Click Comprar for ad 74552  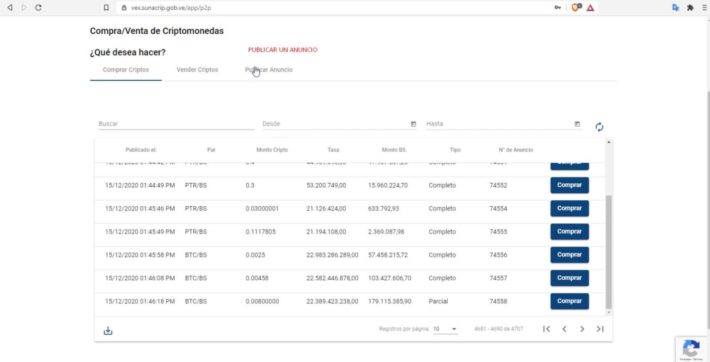[x=569, y=185]
